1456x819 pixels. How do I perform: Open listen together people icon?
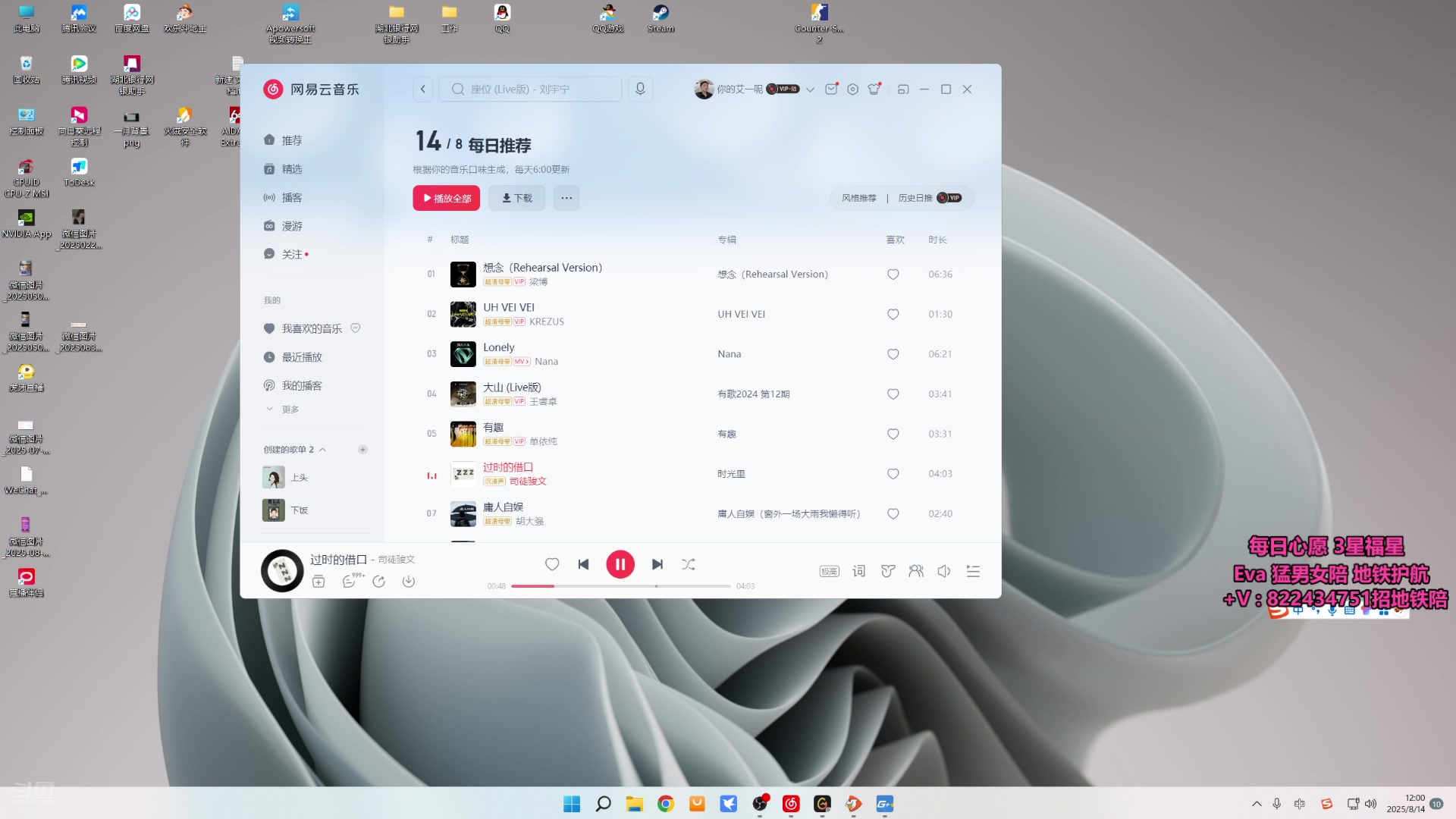click(916, 571)
